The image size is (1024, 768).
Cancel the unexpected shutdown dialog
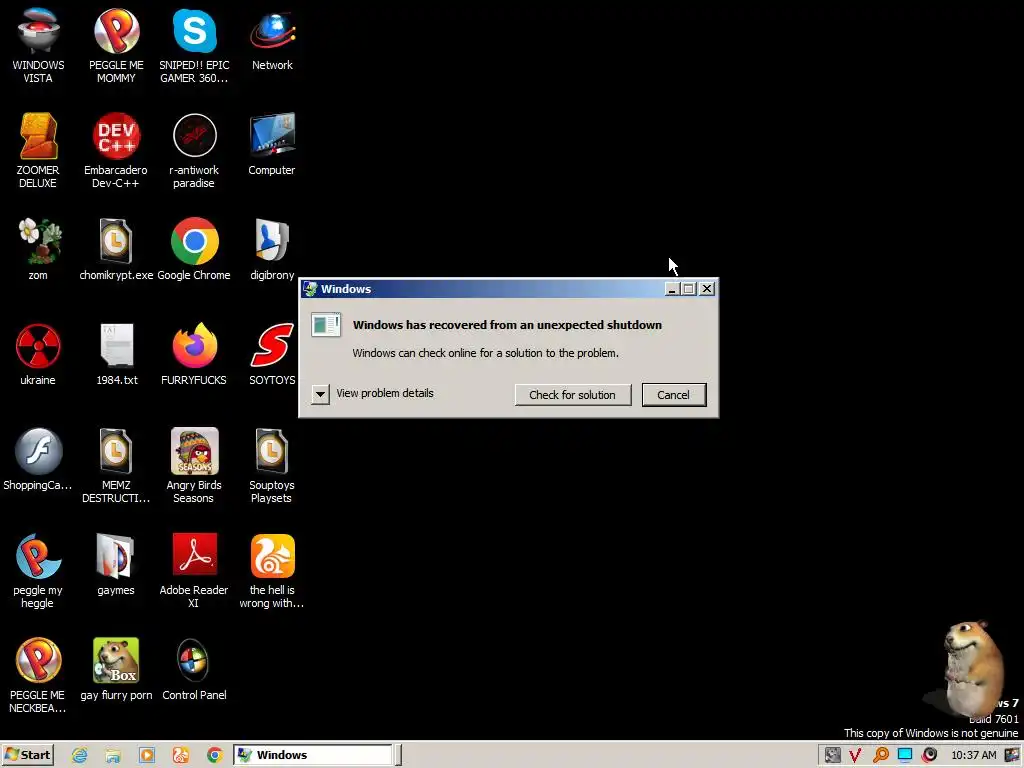pos(674,394)
